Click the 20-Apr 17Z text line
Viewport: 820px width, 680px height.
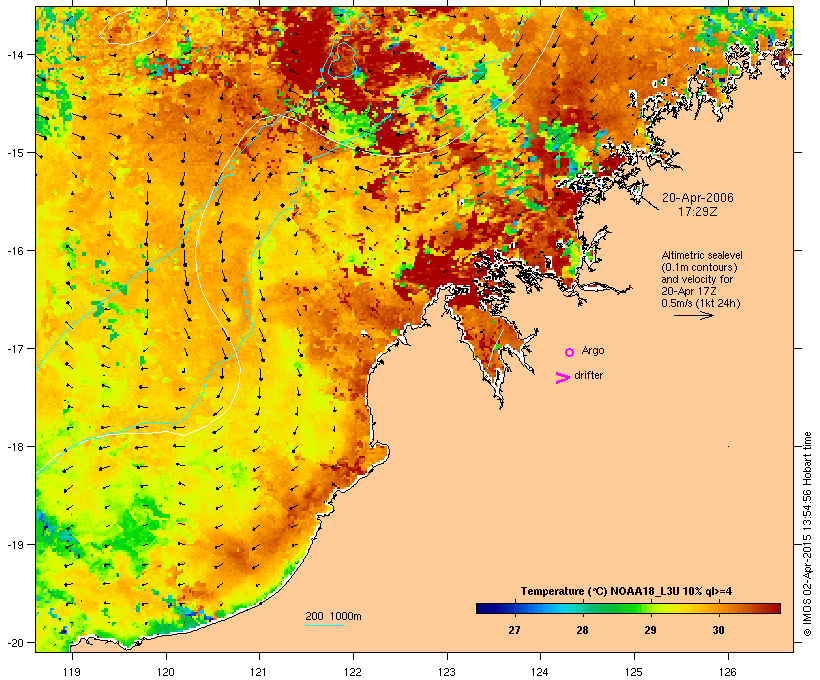click(x=689, y=291)
